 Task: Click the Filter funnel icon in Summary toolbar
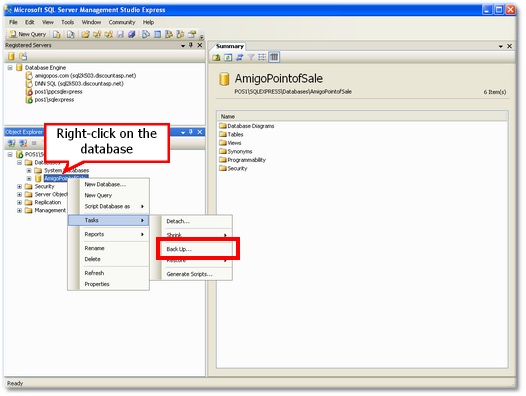point(251,57)
